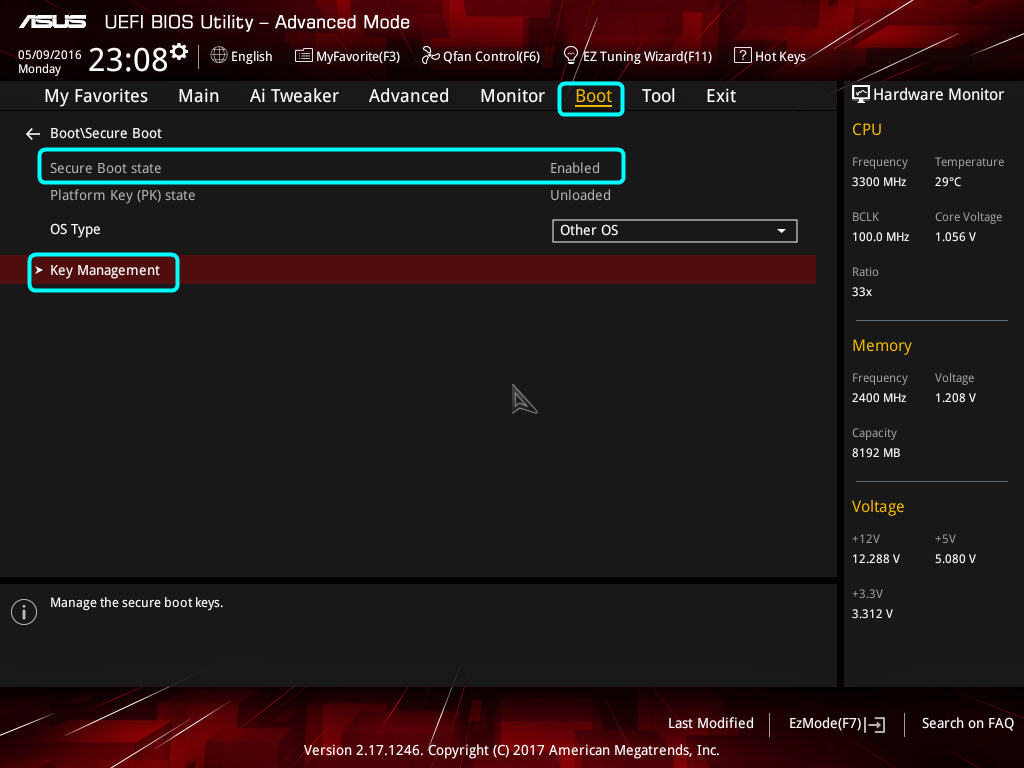
Task: Click the Hot Keys label
Action: click(780, 57)
